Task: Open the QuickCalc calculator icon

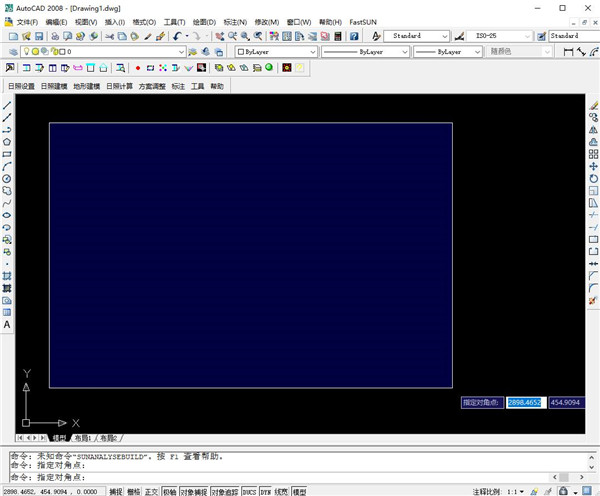Action: tap(338, 36)
